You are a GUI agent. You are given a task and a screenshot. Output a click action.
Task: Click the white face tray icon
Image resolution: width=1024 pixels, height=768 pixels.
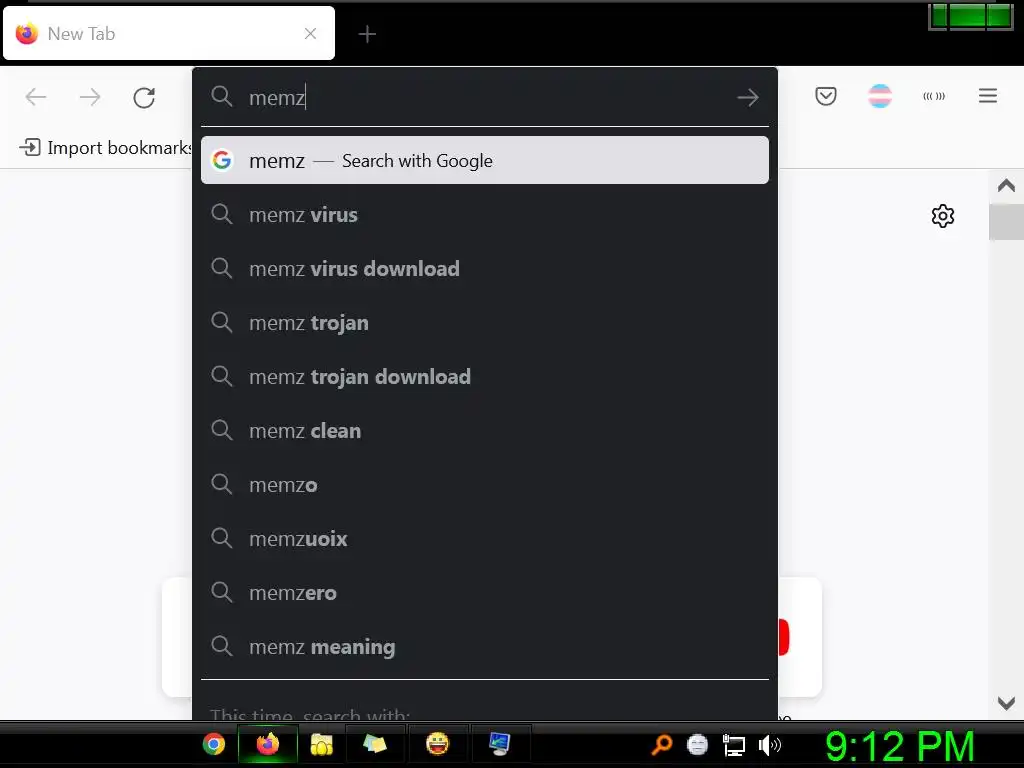click(x=697, y=744)
